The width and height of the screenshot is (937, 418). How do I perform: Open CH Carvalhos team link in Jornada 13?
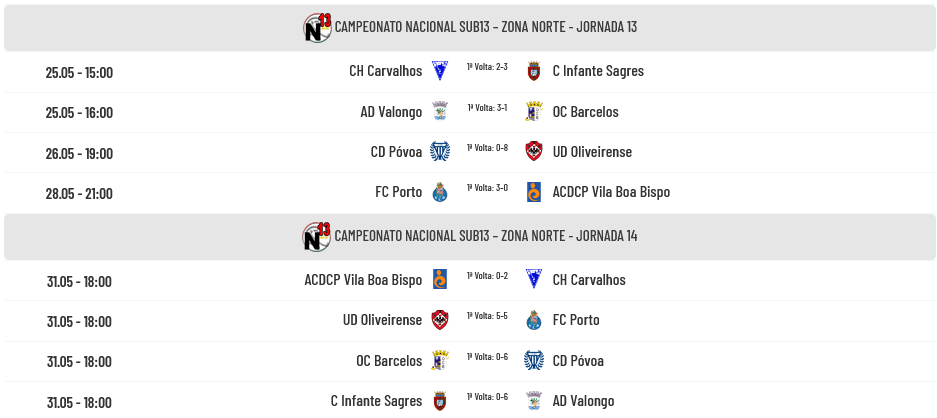tap(385, 71)
